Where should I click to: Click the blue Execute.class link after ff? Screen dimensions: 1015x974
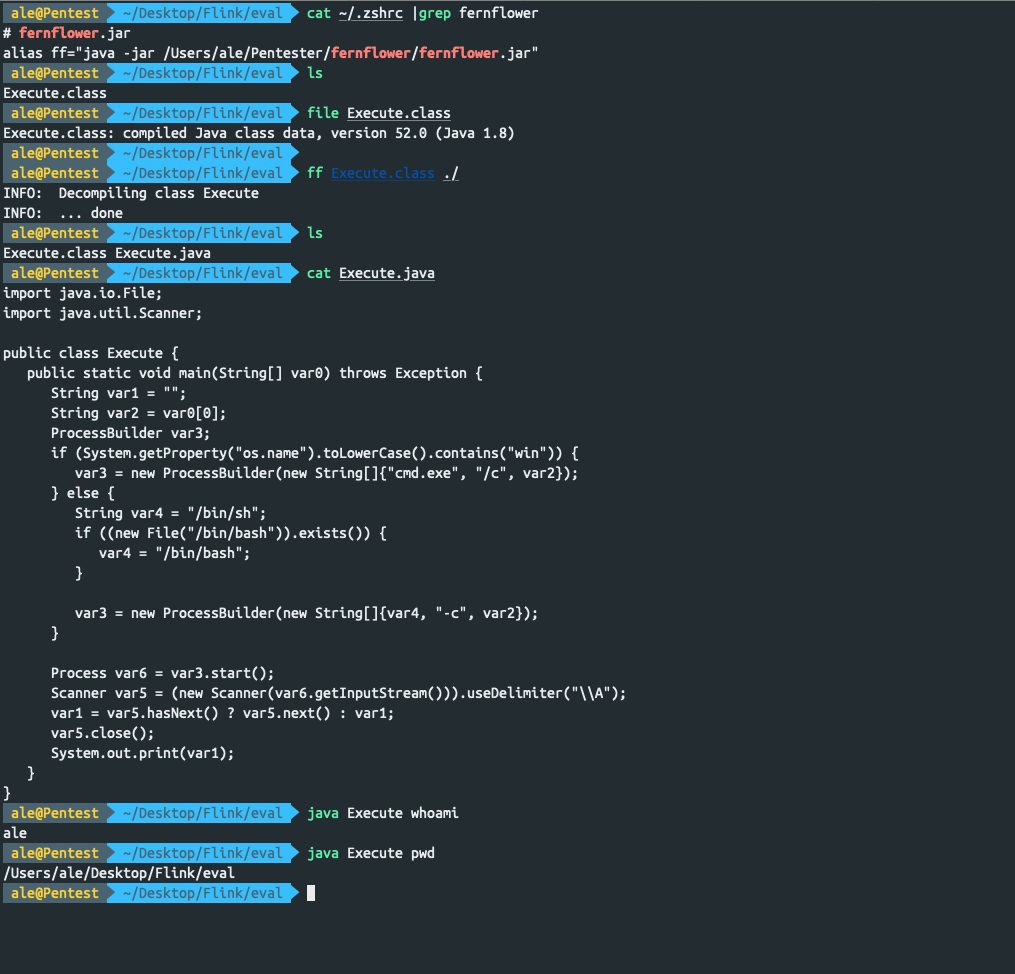[x=383, y=173]
